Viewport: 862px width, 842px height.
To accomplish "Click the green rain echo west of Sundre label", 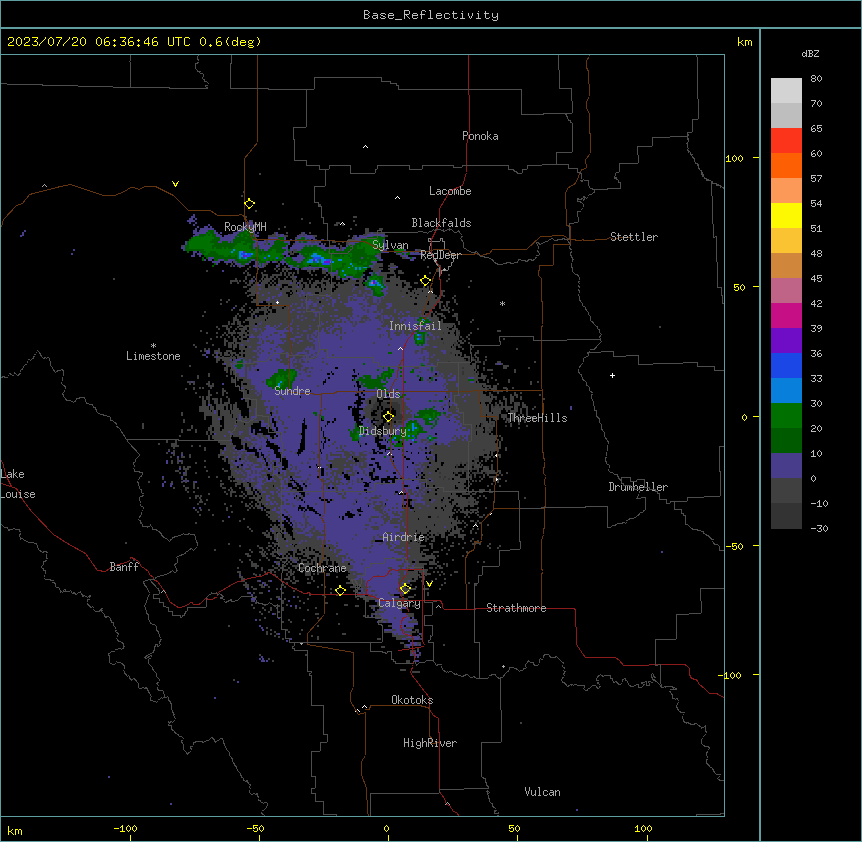I will [x=281, y=378].
